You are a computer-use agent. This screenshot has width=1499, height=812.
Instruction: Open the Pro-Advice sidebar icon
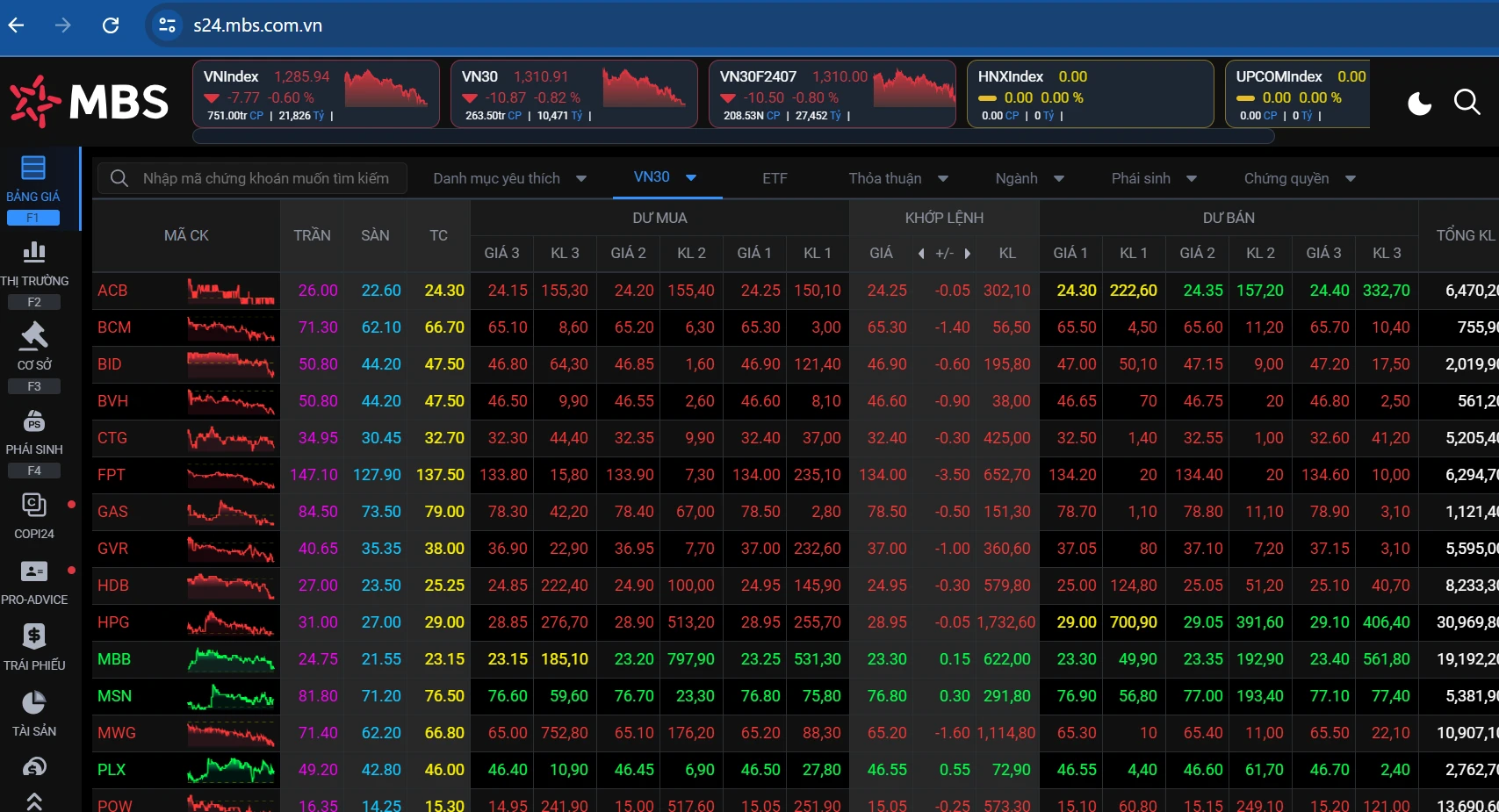point(34,571)
